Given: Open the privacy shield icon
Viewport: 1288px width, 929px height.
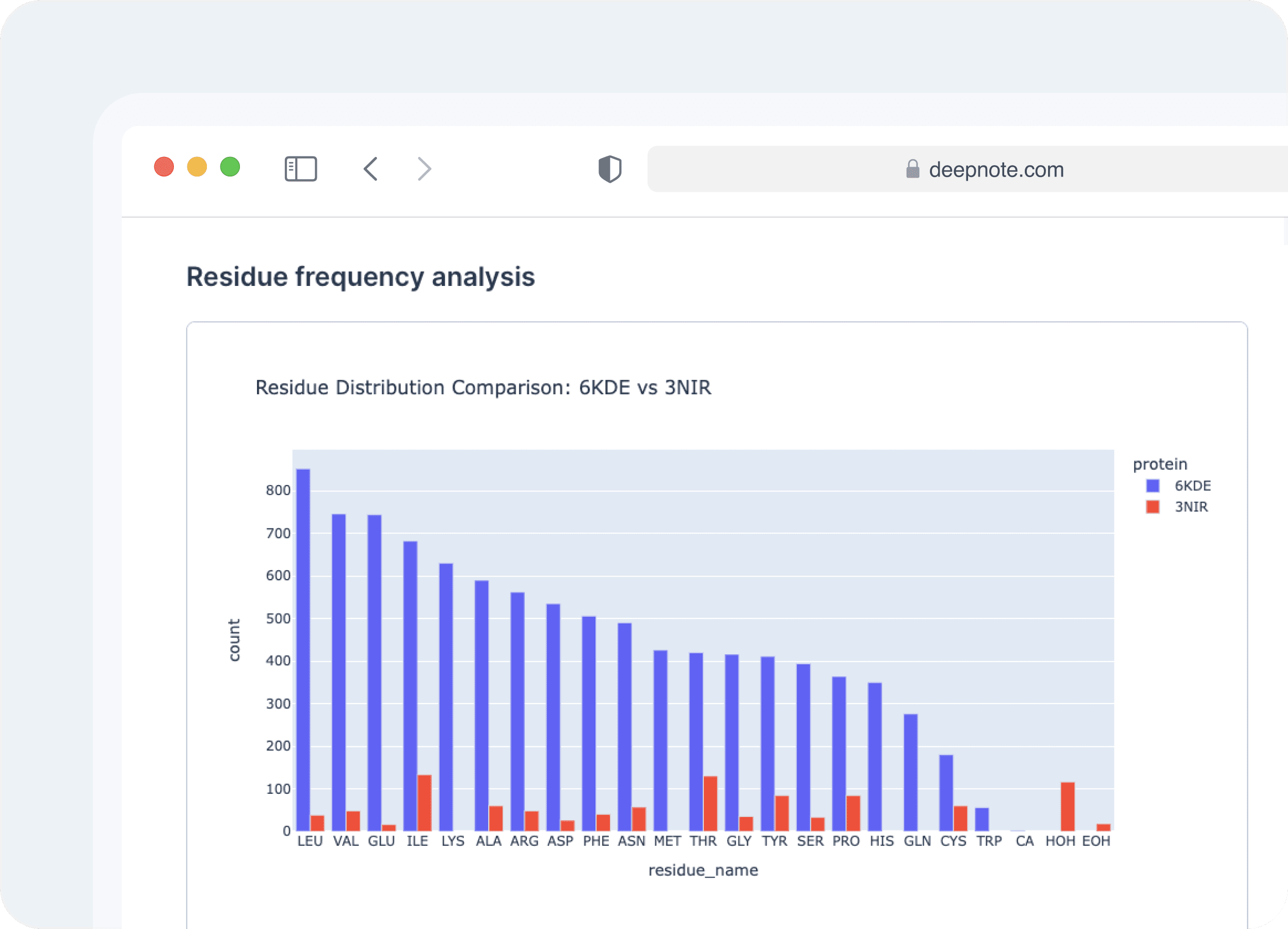Looking at the screenshot, I should pyautogui.click(x=610, y=169).
